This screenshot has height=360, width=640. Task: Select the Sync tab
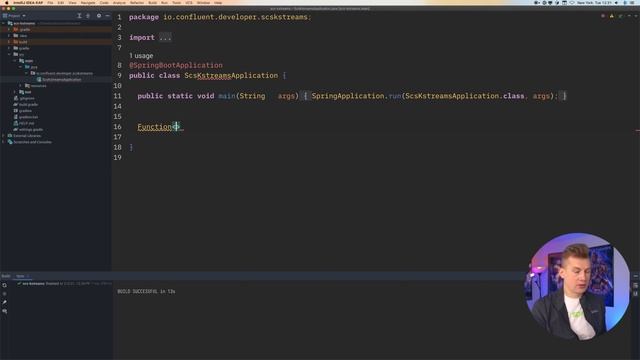pos(20,276)
